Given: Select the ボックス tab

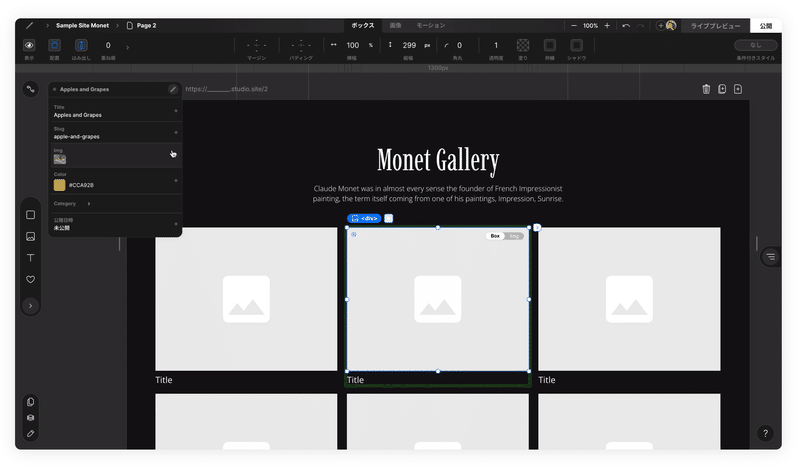Looking at the screenshot, I should pyautogui.click(x=363, y=26).
